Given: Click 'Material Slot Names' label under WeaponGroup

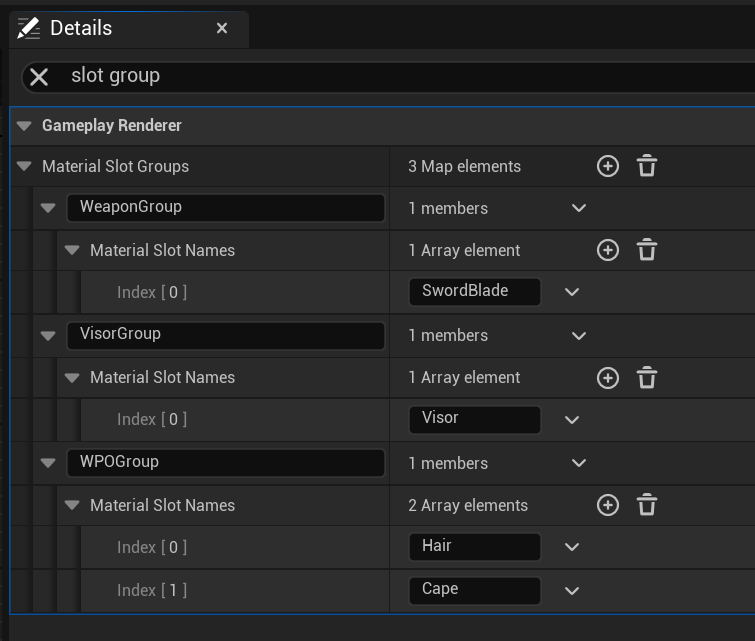Looking at the screenshot, I should tap(162, 250).
